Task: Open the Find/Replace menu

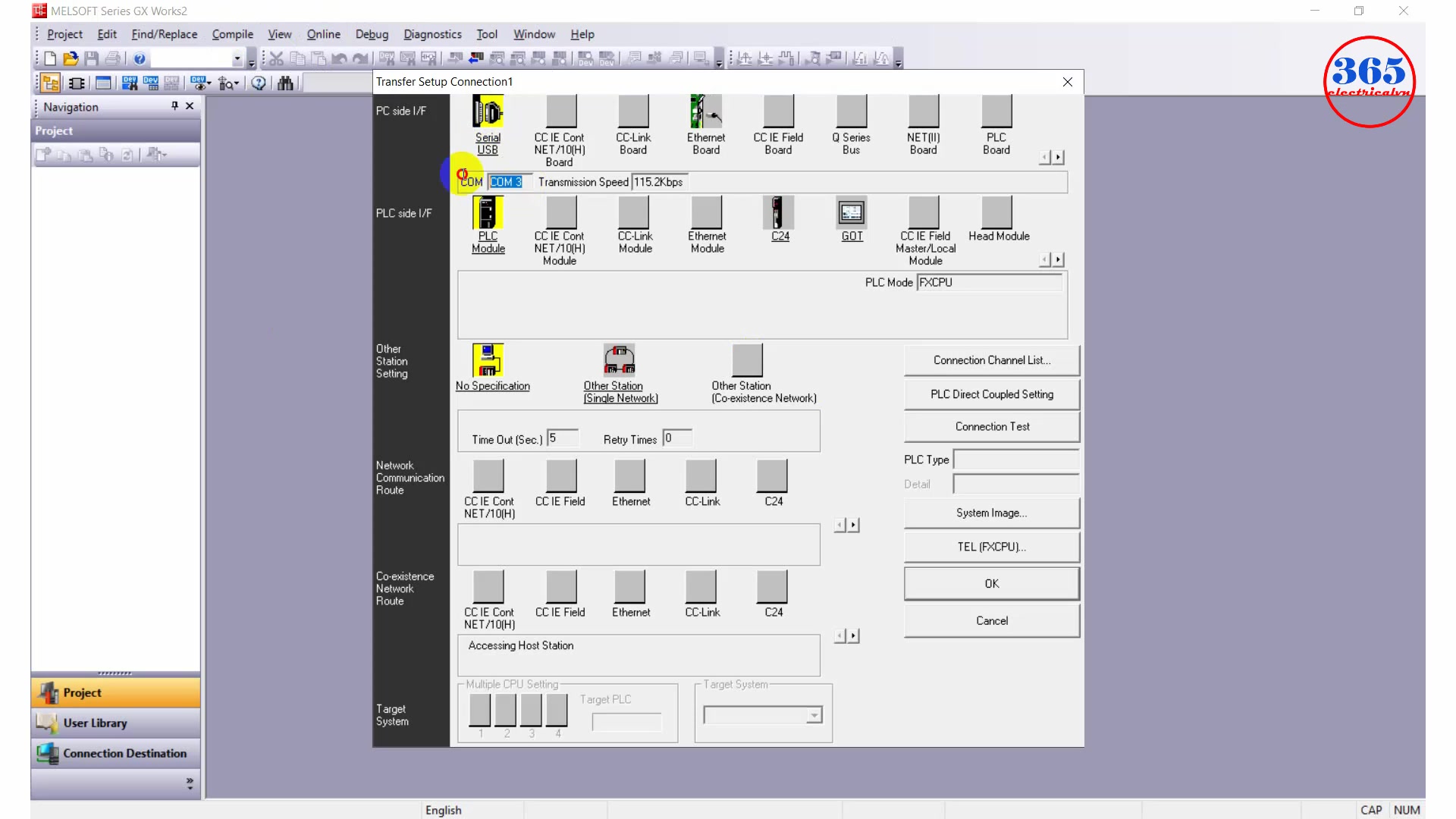Action: [164, 34]
